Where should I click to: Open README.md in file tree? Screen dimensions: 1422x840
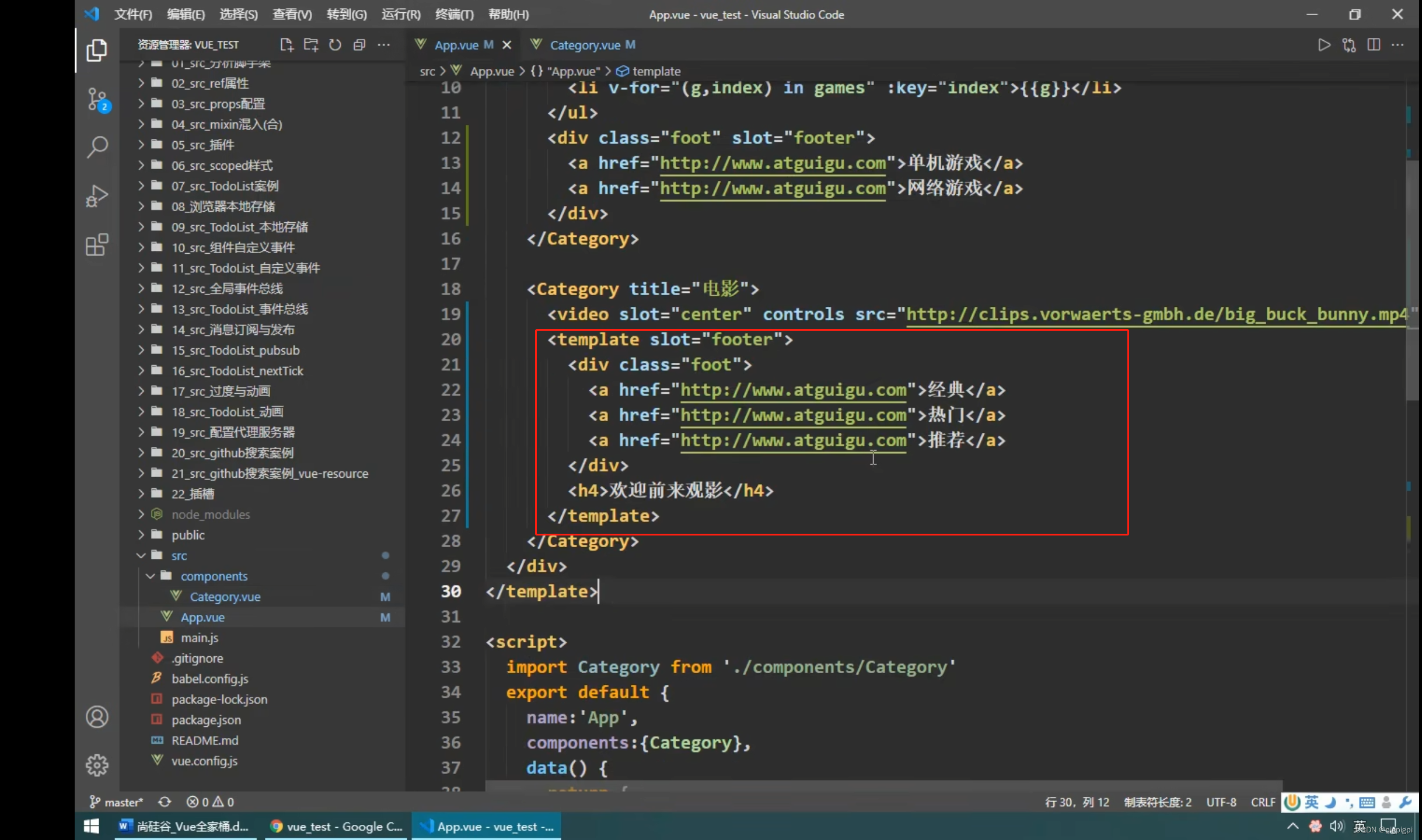263,740
